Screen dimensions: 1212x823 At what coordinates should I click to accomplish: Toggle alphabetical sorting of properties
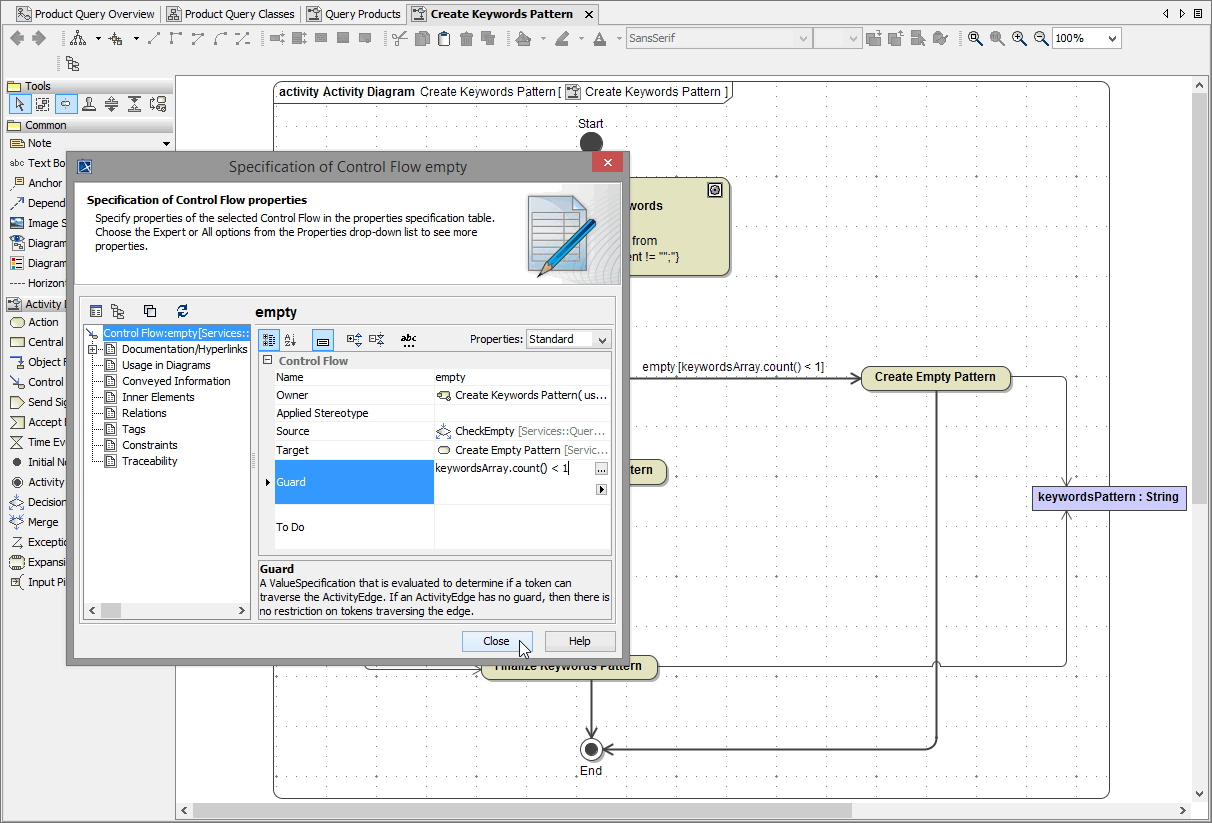(x=290, y=340)
